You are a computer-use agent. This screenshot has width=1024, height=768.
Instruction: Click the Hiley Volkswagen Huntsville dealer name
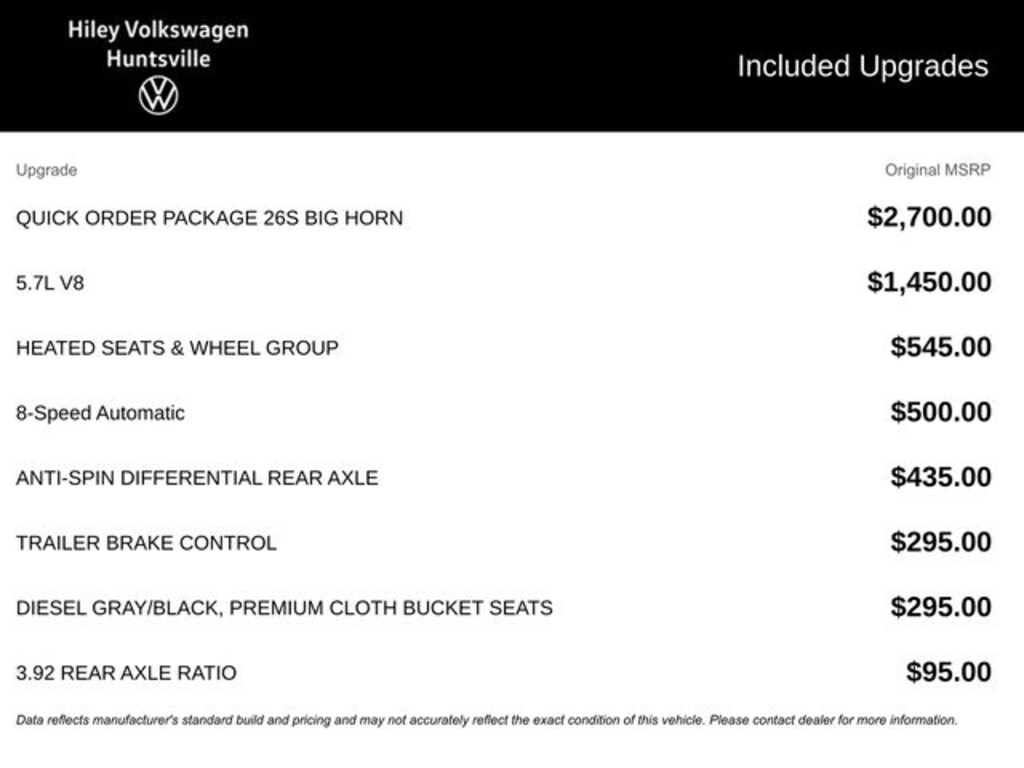coord(158,44)
